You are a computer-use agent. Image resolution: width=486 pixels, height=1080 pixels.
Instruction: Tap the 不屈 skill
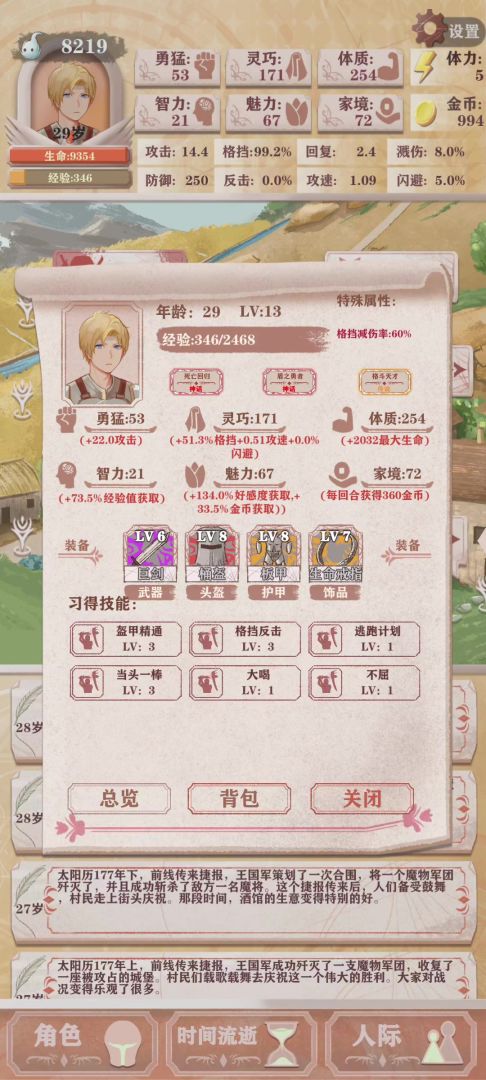click(x=364, y=683)
